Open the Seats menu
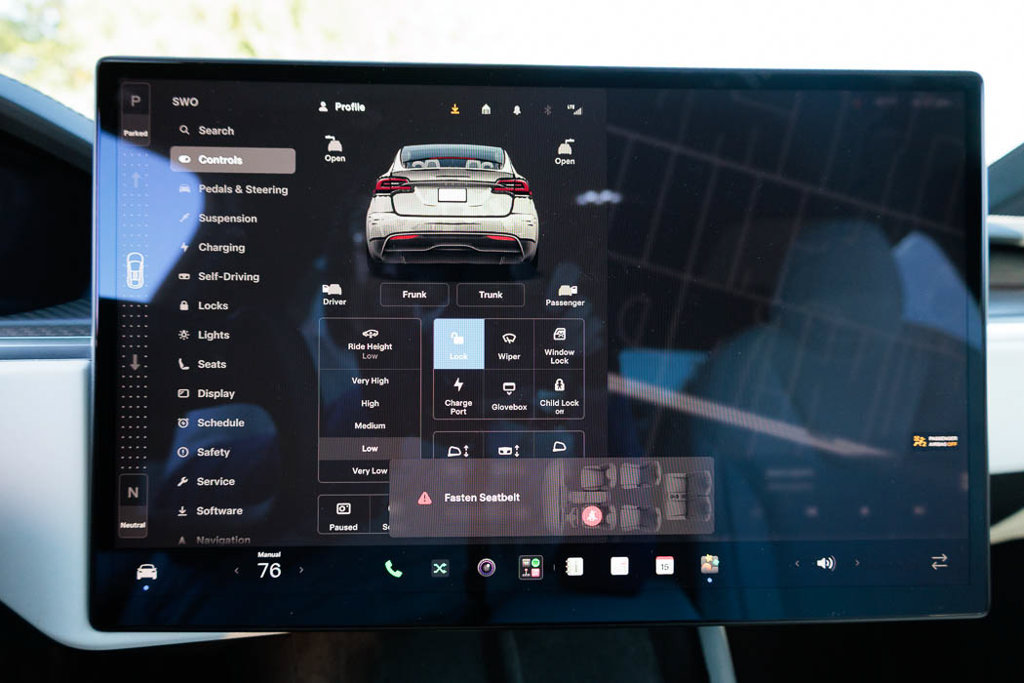1024x683 pixels. click(202, 364)
